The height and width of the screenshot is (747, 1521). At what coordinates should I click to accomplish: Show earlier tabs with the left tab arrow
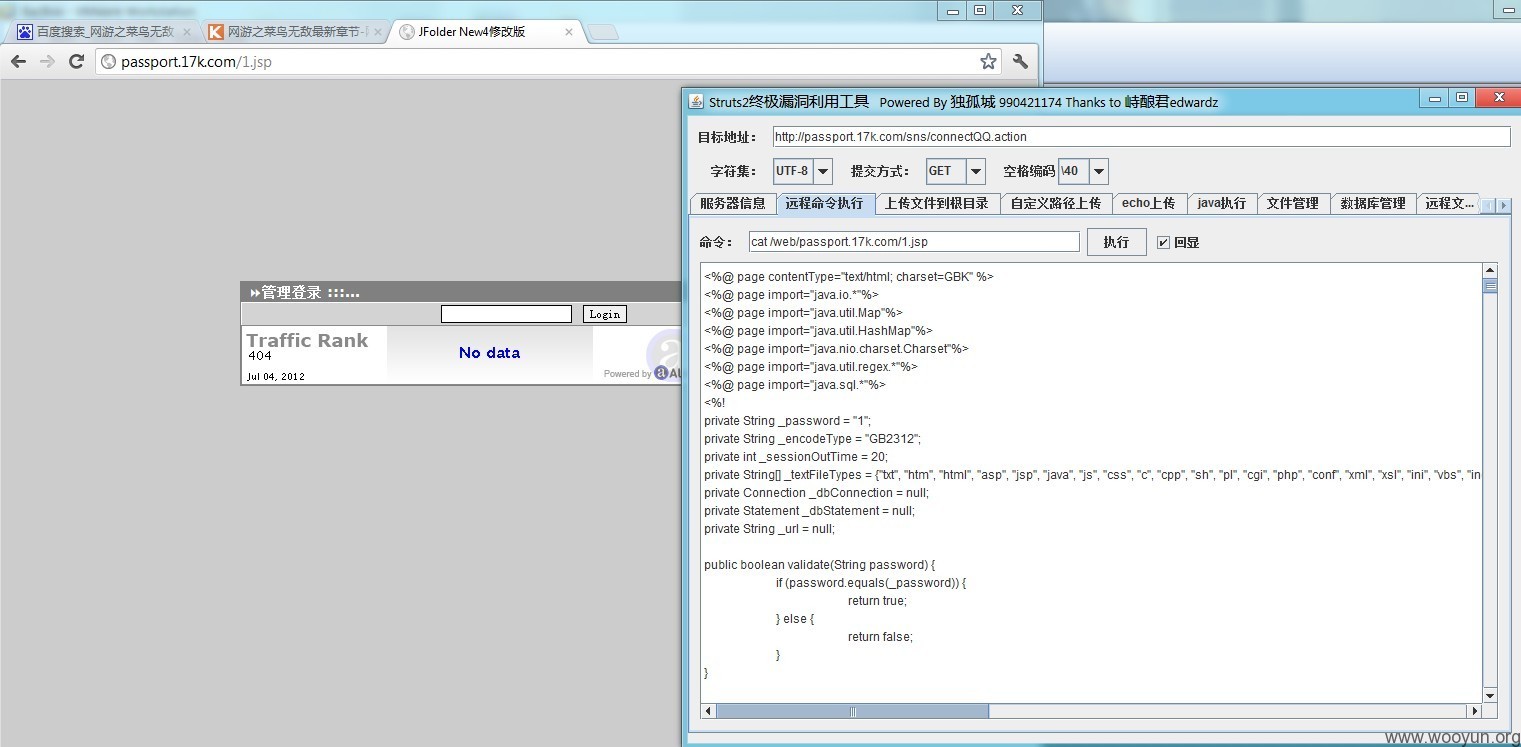pos(1487,205)
